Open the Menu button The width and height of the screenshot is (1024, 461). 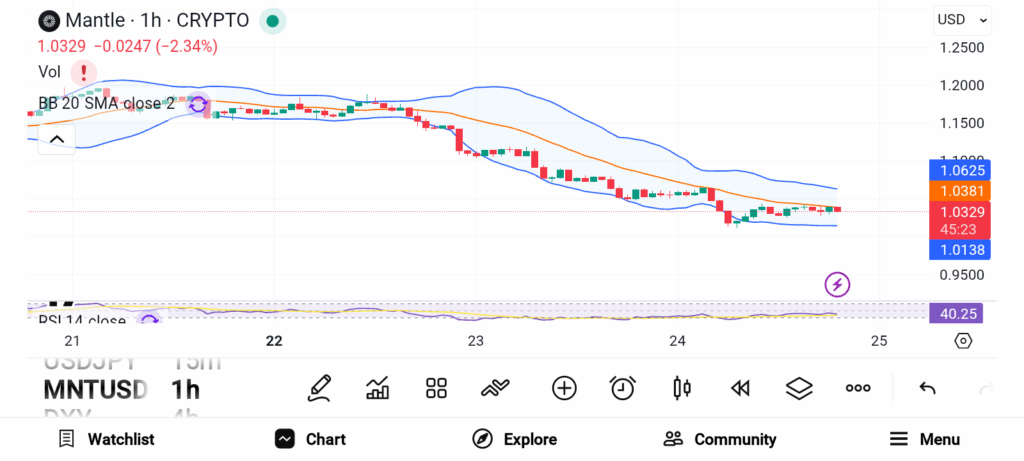point(924,439)
